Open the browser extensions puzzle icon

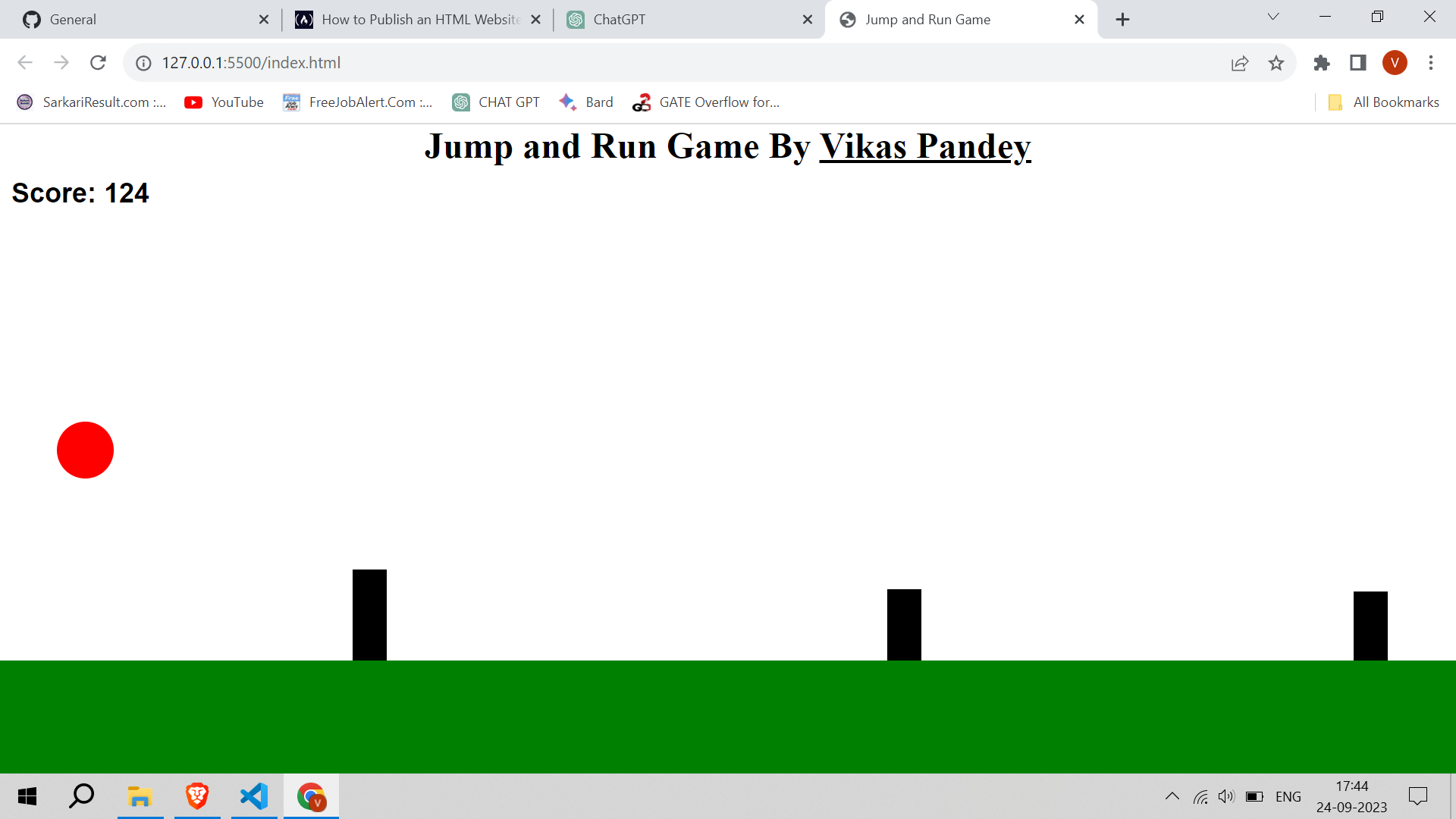pos(1322,63)
